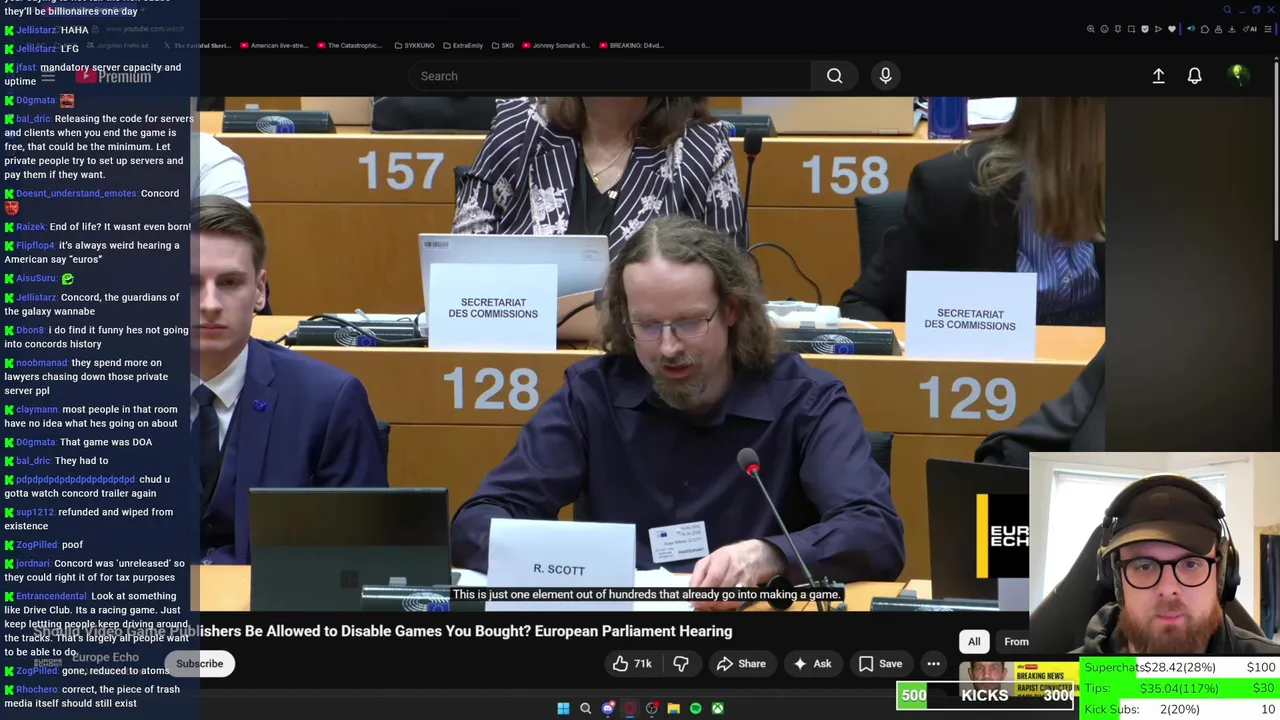The image size is (1280, 720).
Task: Click the shield ad-blocker icon
Action: [x=1145, y=29]
